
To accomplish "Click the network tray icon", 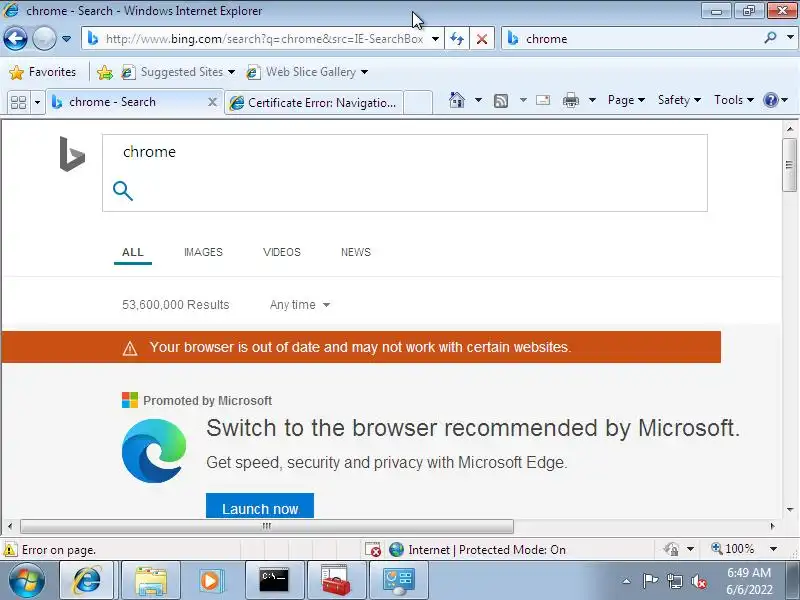I will (674, 581).
